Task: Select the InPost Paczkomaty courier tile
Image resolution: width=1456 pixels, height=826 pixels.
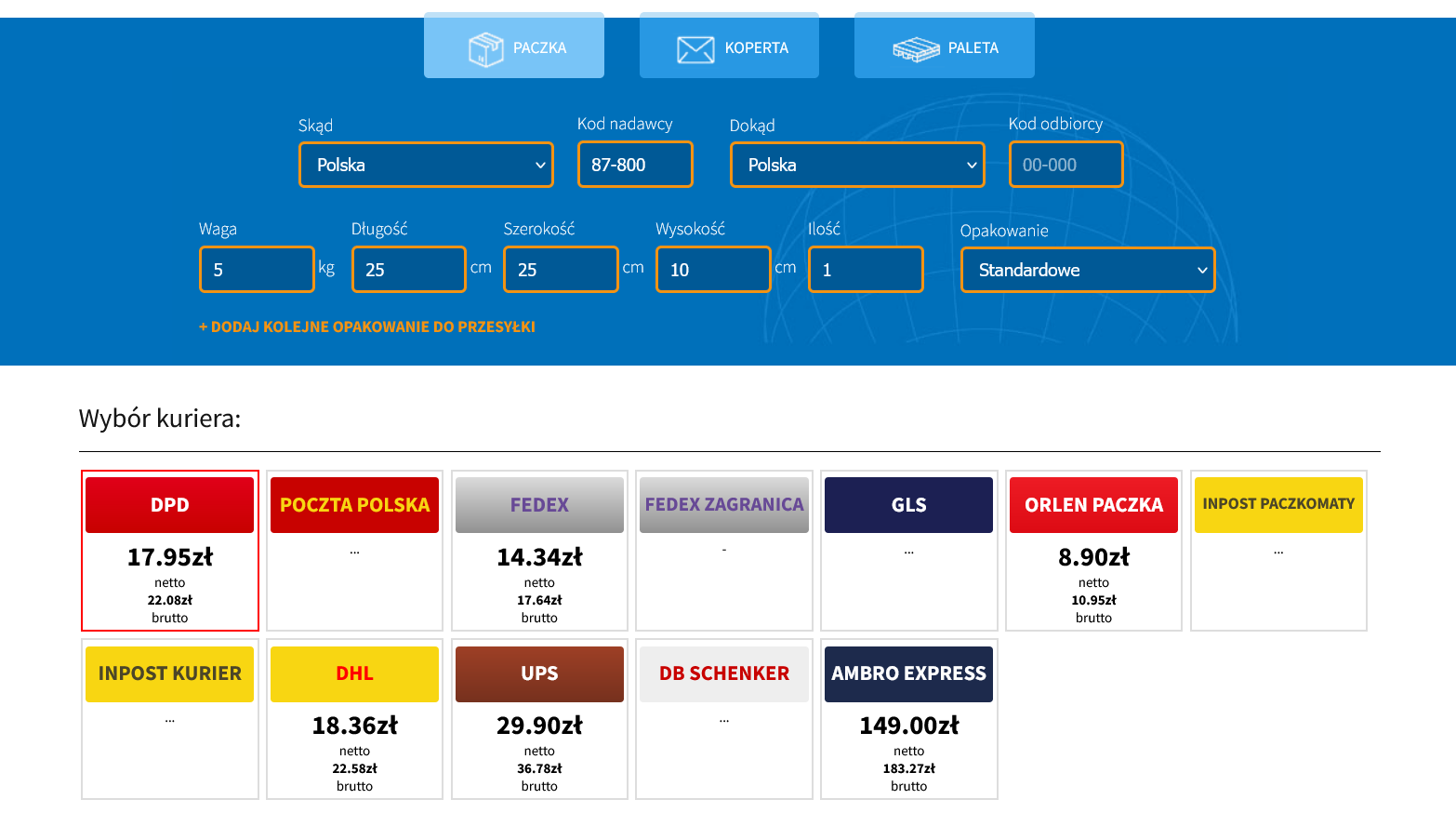Action: pyautogui.click(x=1278, y=550)
